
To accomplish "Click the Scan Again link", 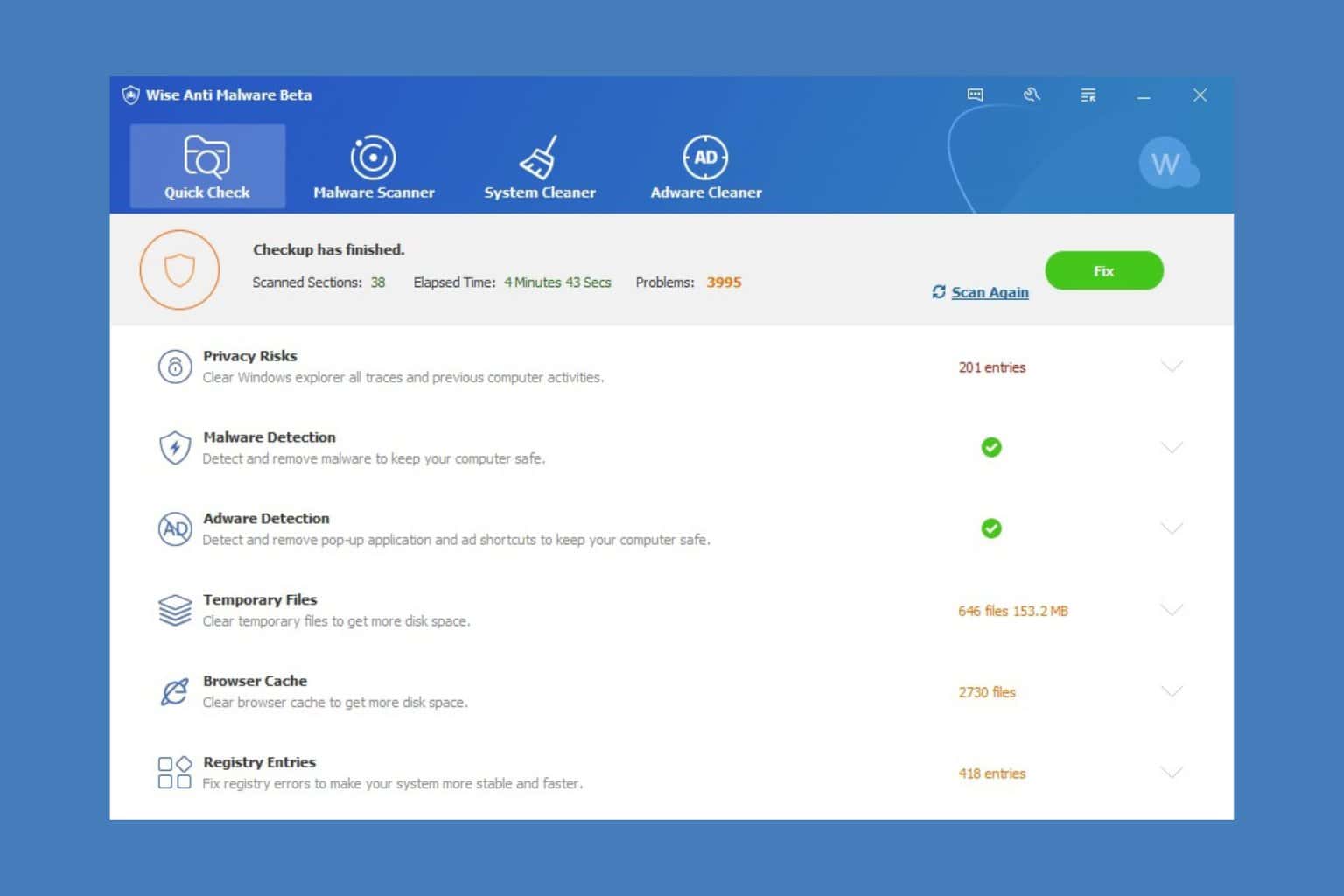I will tap(990, 292).
